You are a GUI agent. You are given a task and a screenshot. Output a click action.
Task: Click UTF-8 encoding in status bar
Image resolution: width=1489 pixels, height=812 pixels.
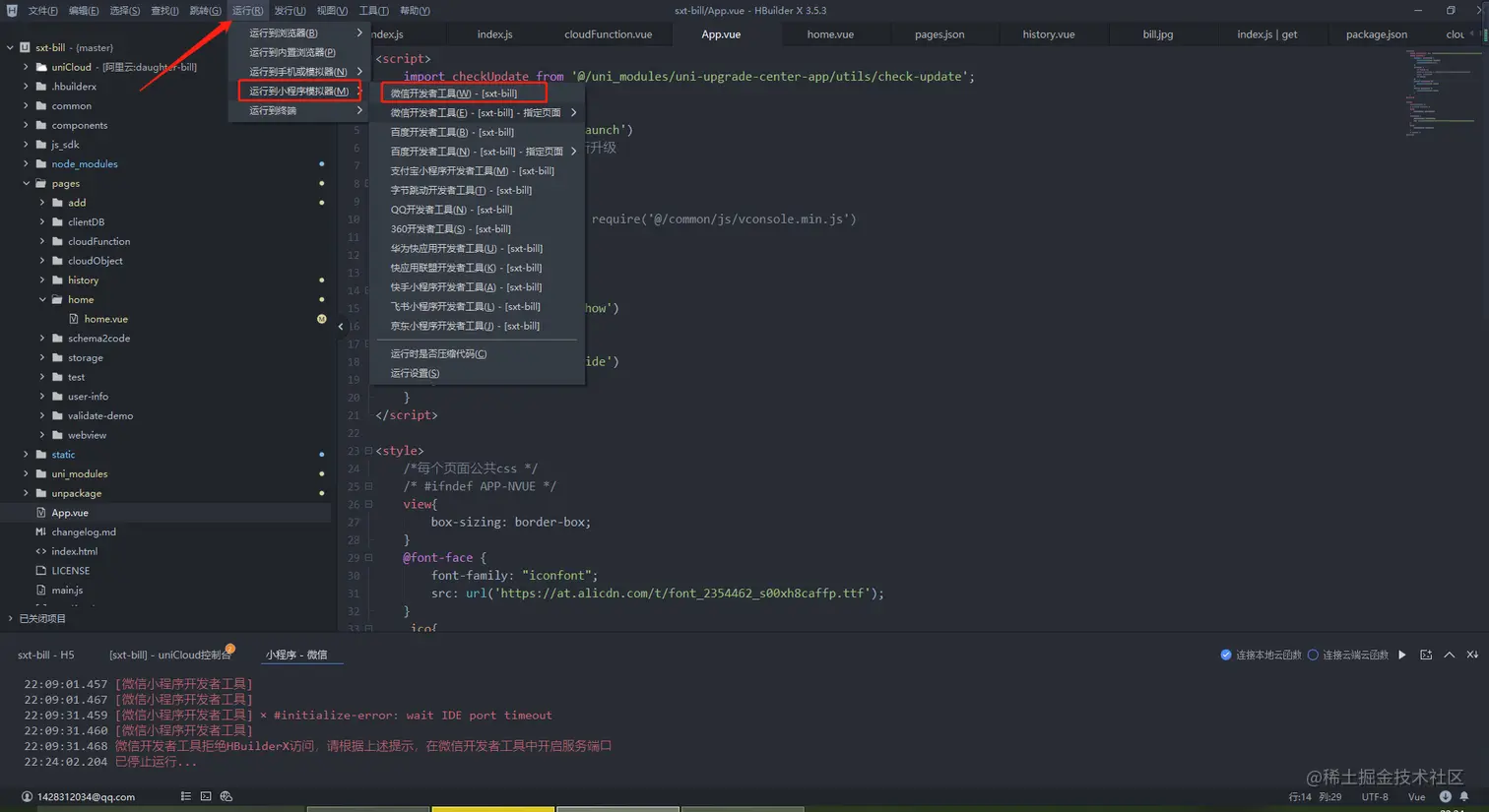1375,797
